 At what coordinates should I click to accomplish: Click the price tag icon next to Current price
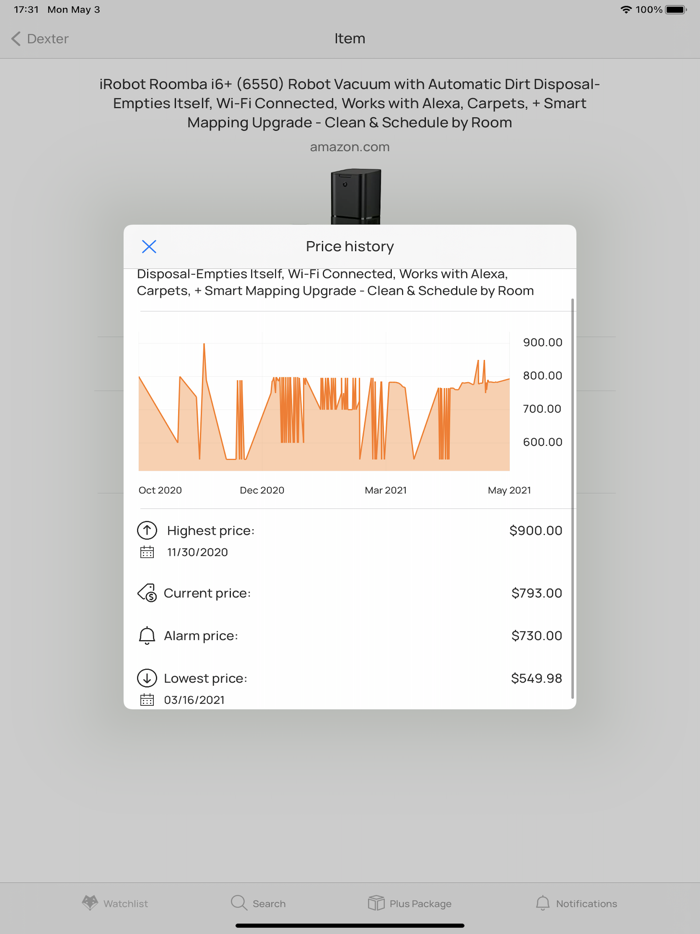click(x=148, y=592)
